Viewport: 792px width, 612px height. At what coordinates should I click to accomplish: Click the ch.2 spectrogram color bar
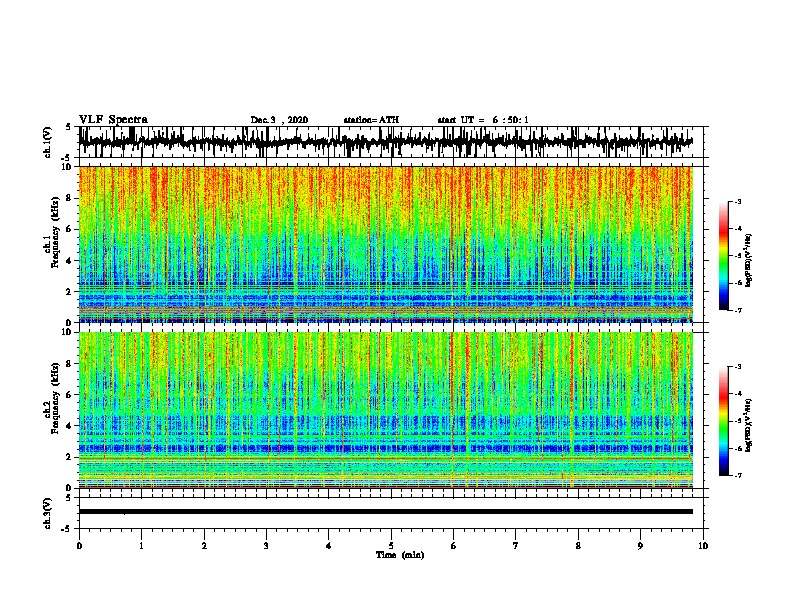pyautogui.click(x=723, y=421)
